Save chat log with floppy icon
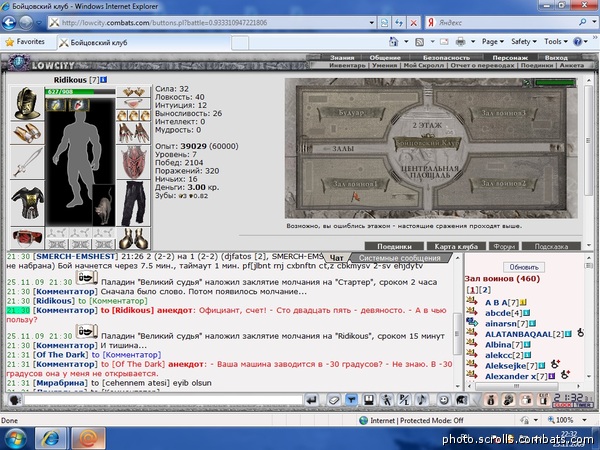 (368, 400)
